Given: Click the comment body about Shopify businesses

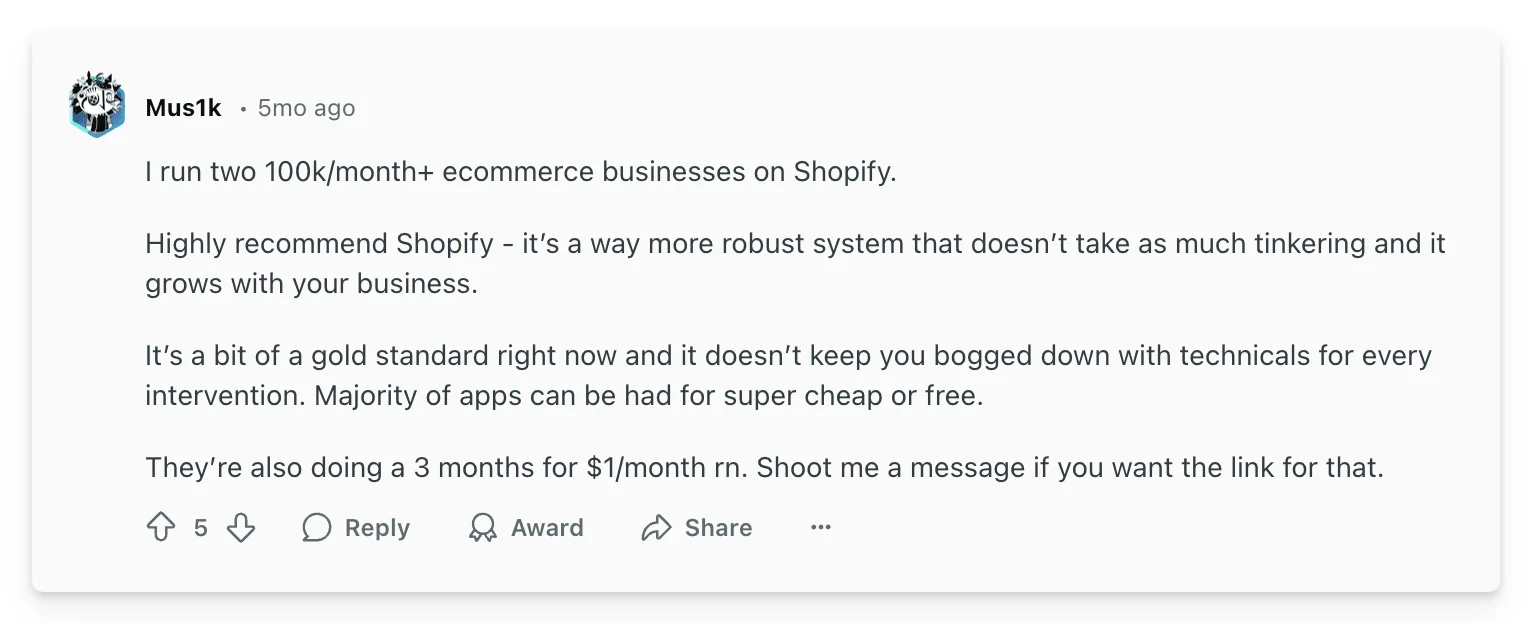Looking at the screenshot, I should click(x=521, y=171).
